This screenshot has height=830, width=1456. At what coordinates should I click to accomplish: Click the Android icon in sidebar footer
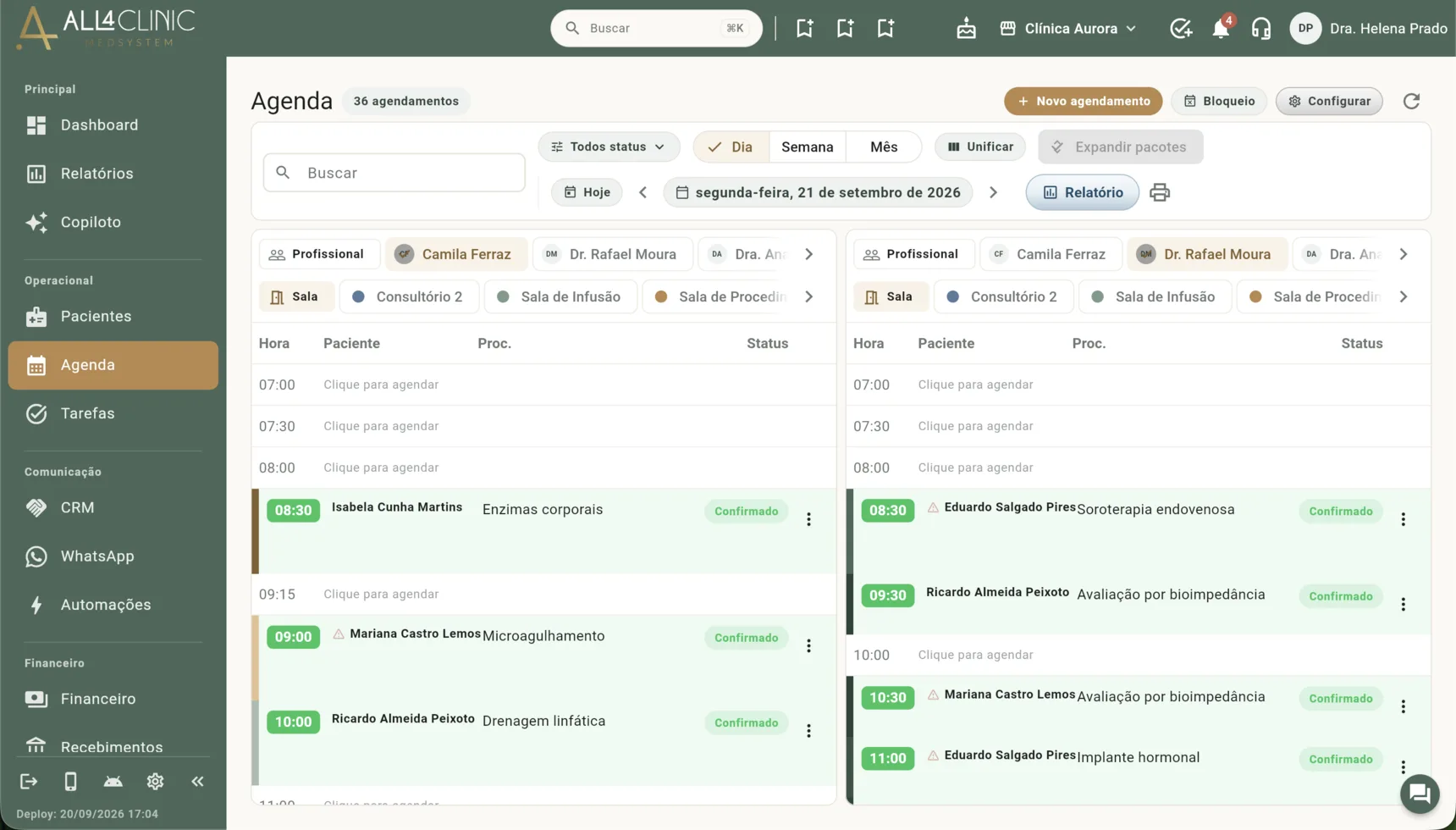tap(113, 781)
